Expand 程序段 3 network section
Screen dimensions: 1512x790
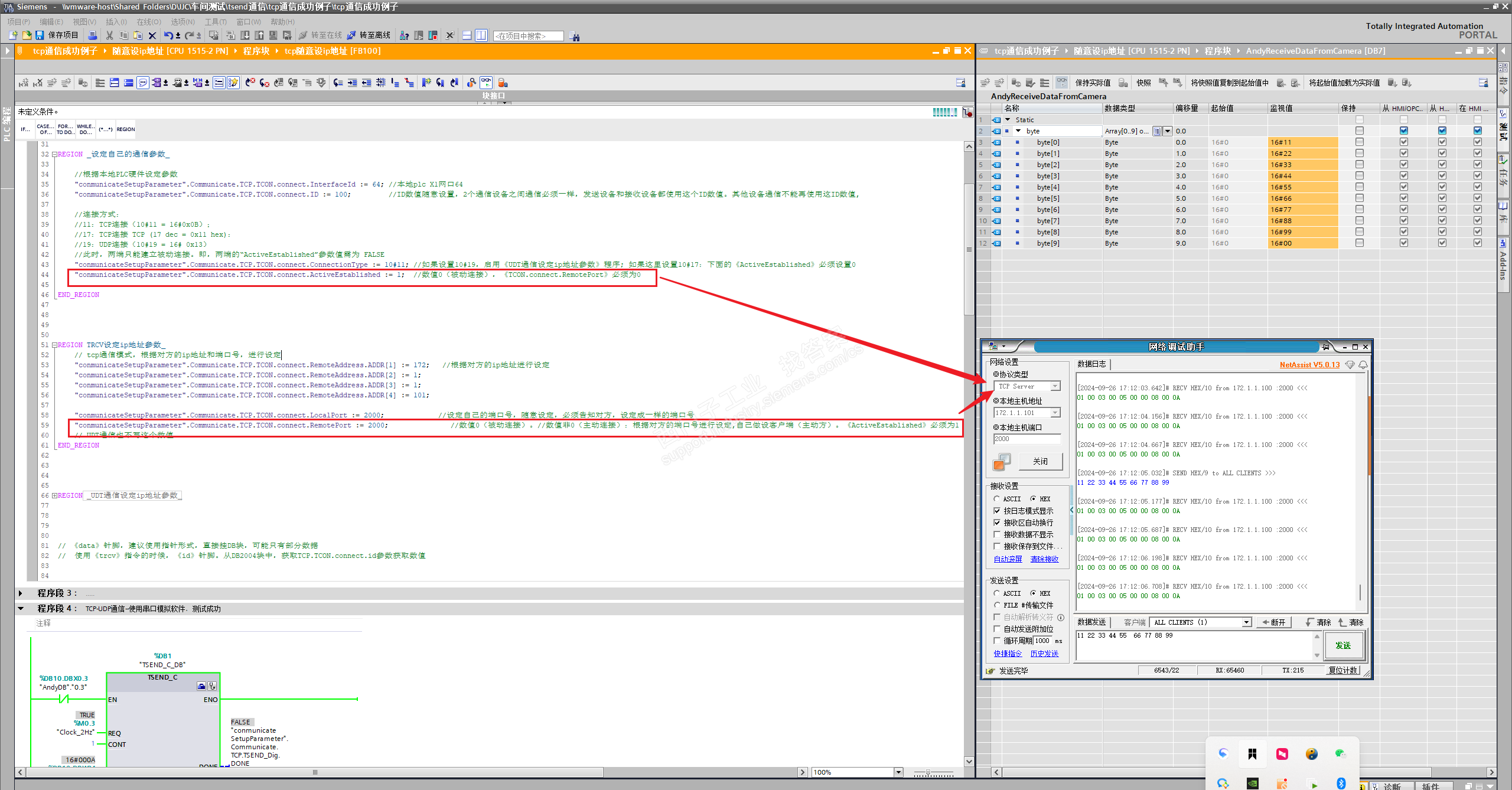point(21,593)
